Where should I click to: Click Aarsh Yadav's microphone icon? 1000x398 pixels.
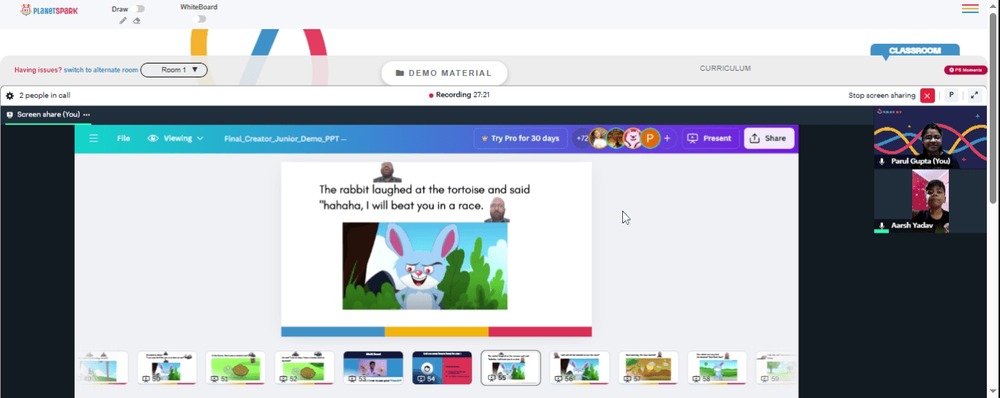[881, 226]
